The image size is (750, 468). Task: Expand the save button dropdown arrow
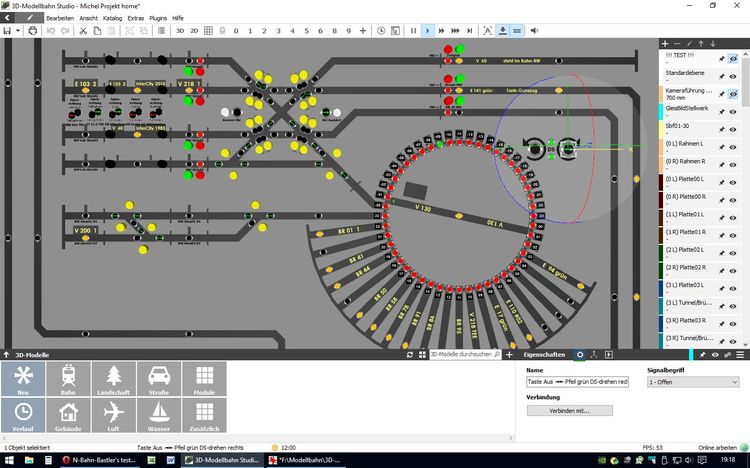tap(17, 31)
